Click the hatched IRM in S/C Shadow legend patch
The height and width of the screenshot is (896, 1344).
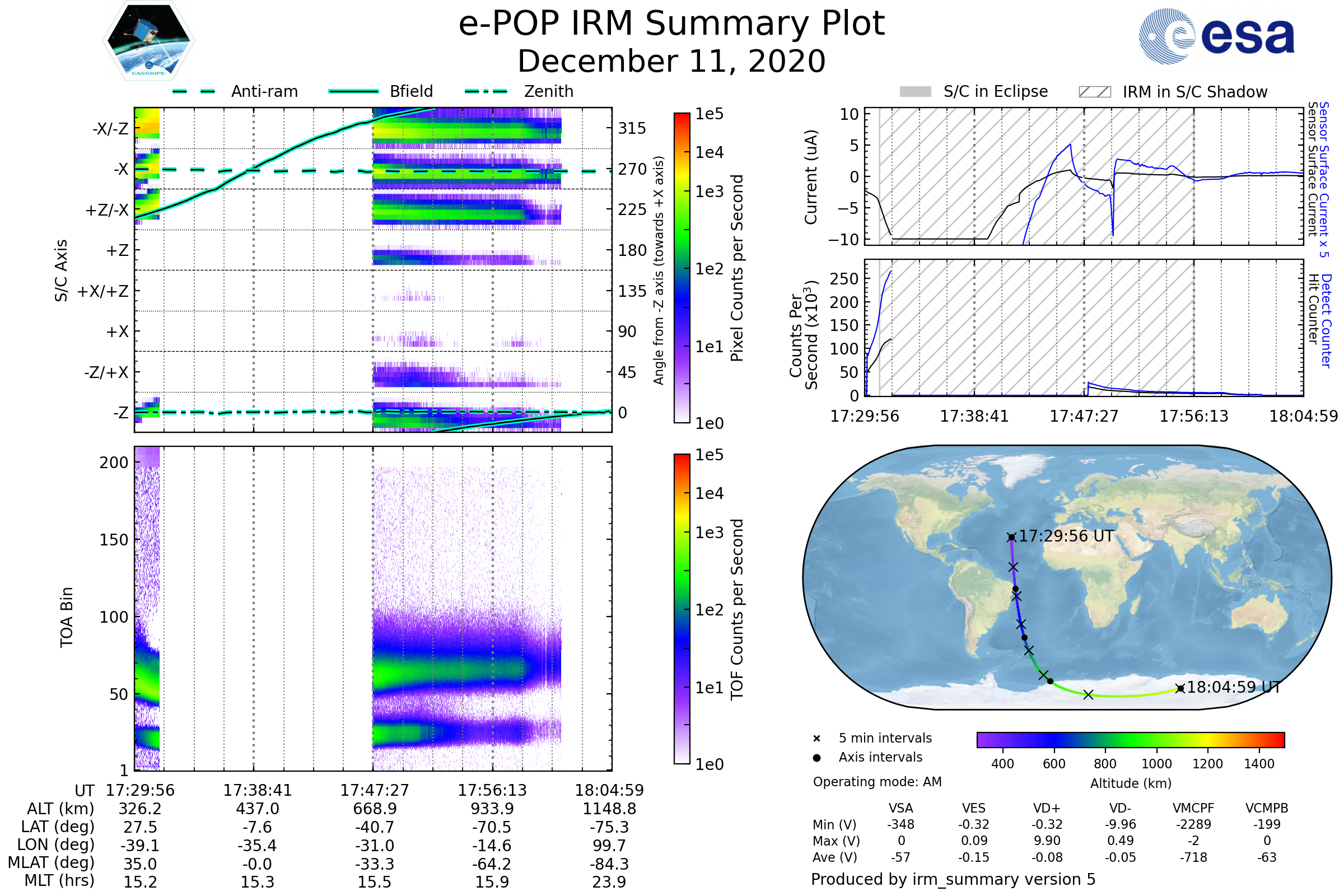click(1095, 92)
